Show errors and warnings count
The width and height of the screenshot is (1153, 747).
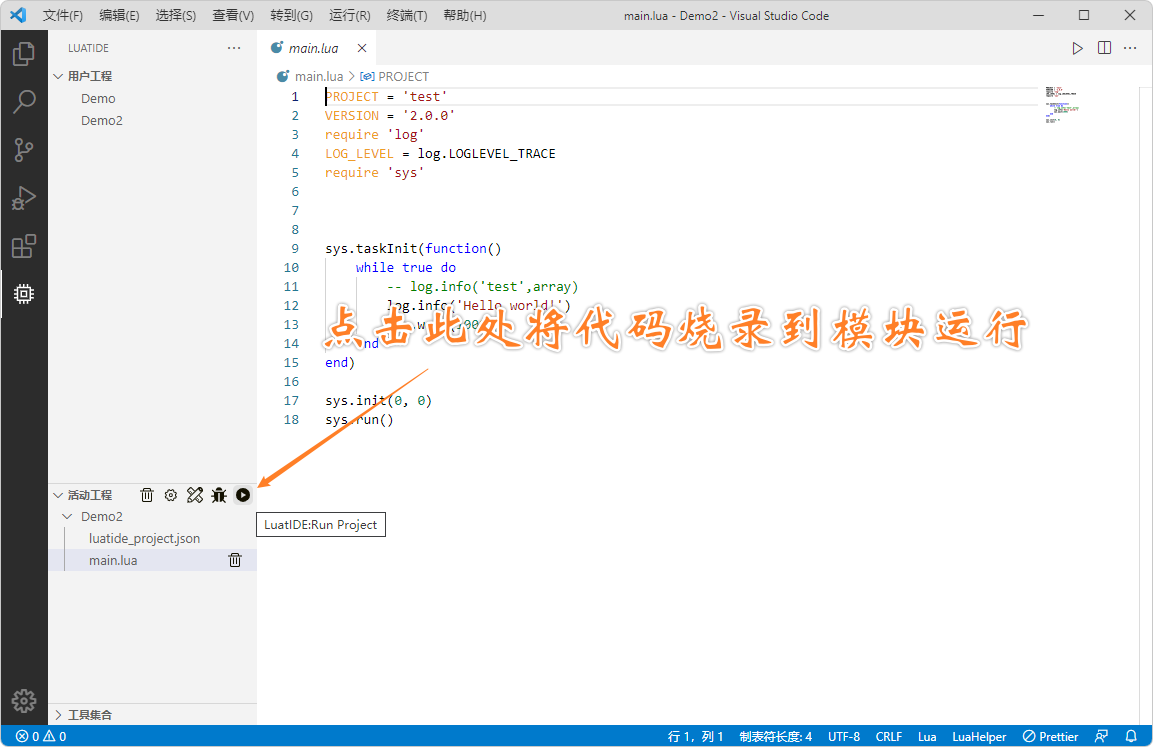pyautogui.click(x=41, y=736)
